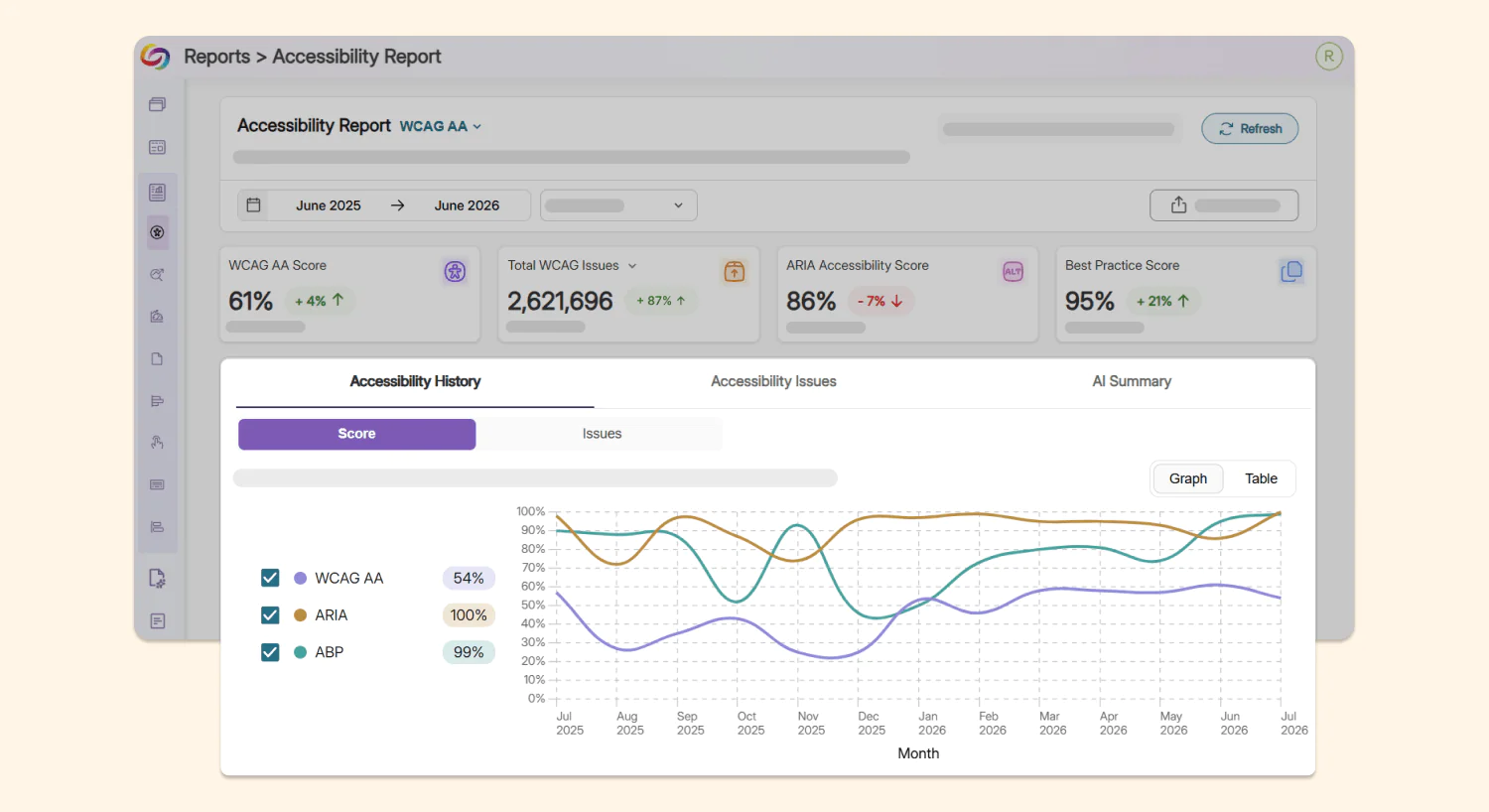Open the dashboard card sidebar icon
Viewport: 1489px width, 812px height.
157,147
